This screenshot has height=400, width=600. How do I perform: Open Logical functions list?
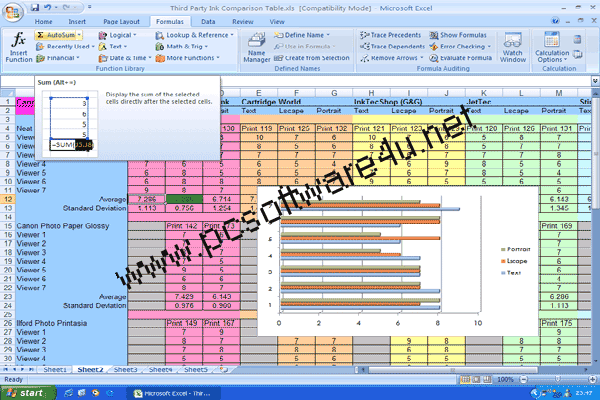click(x=117, y=35)
